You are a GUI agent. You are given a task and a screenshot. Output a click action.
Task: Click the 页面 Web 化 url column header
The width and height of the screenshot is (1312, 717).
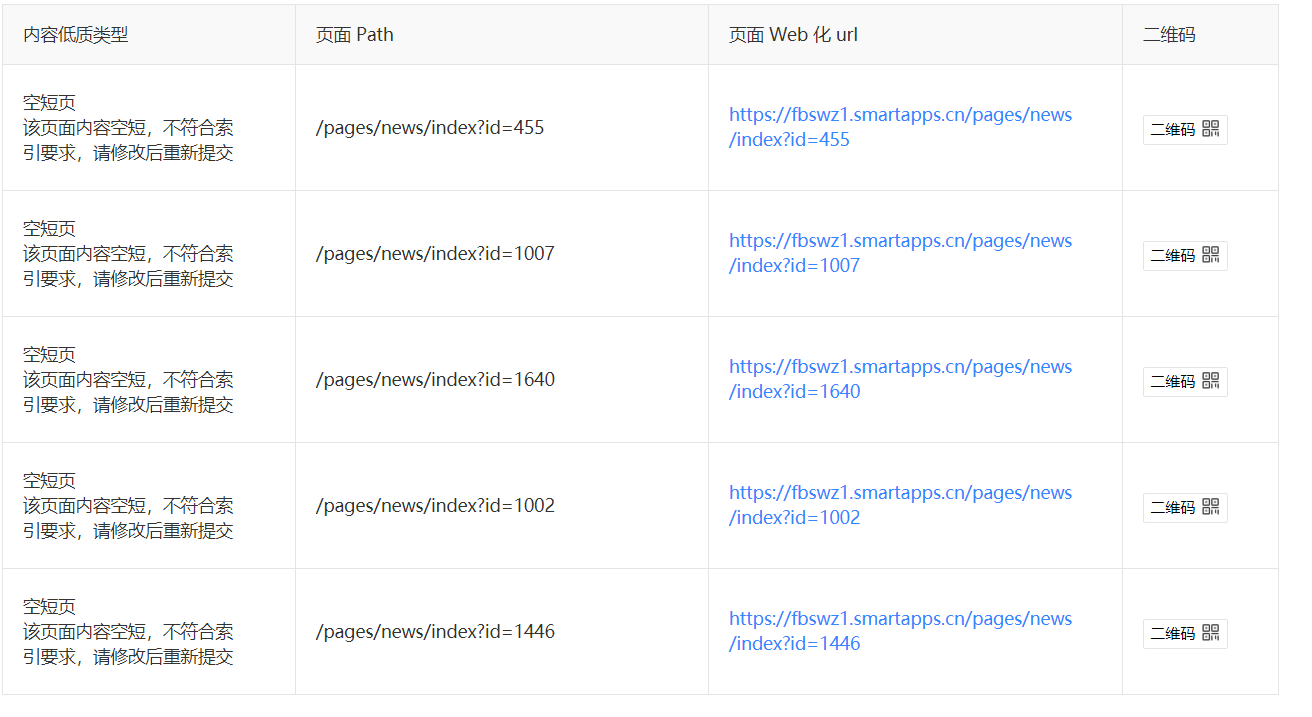click(793, 35)
